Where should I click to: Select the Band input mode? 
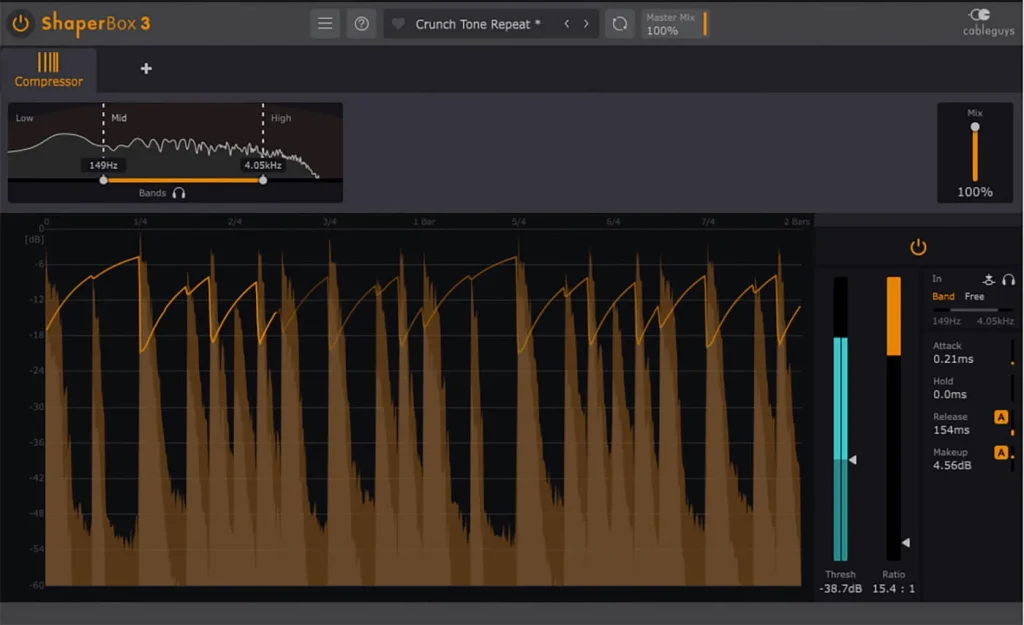[x=943, y=296]
